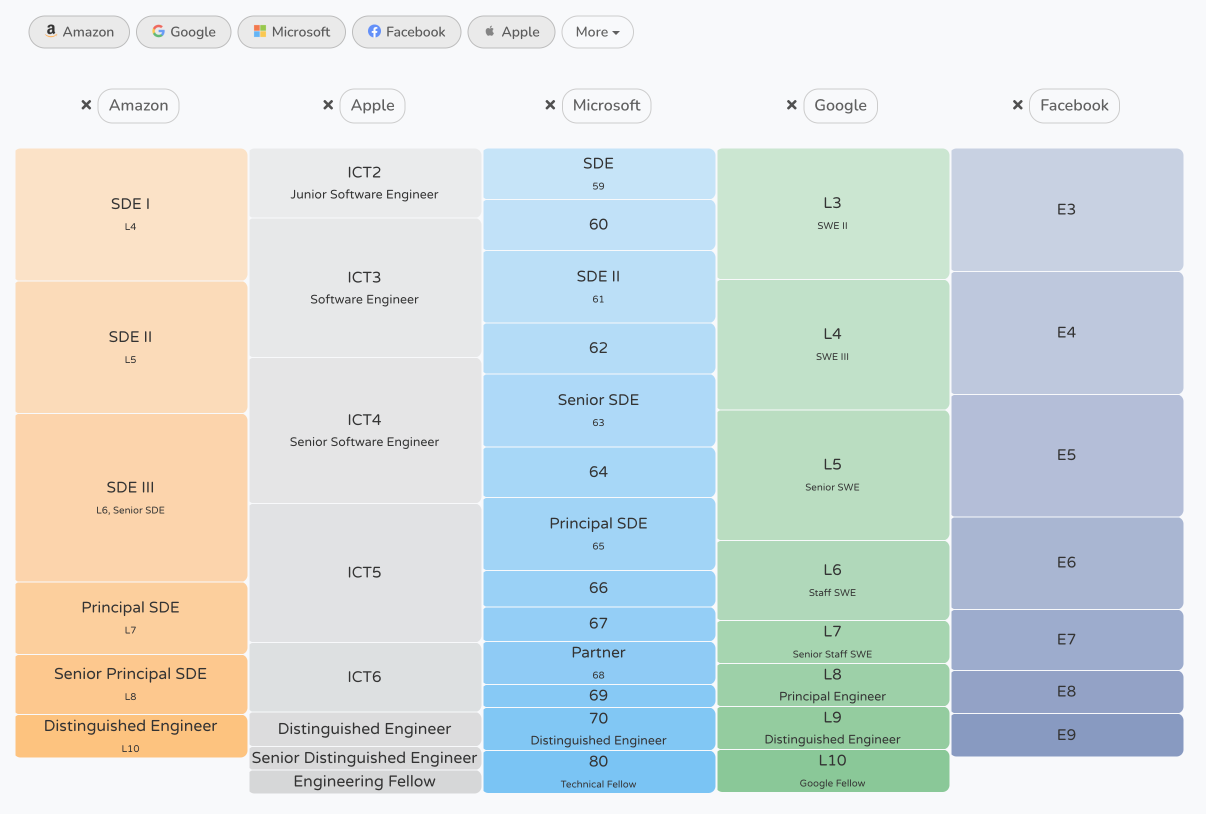The image size is (1206, 814).
Task: Select Facebook E6 level block
Action: [1067, 563]
